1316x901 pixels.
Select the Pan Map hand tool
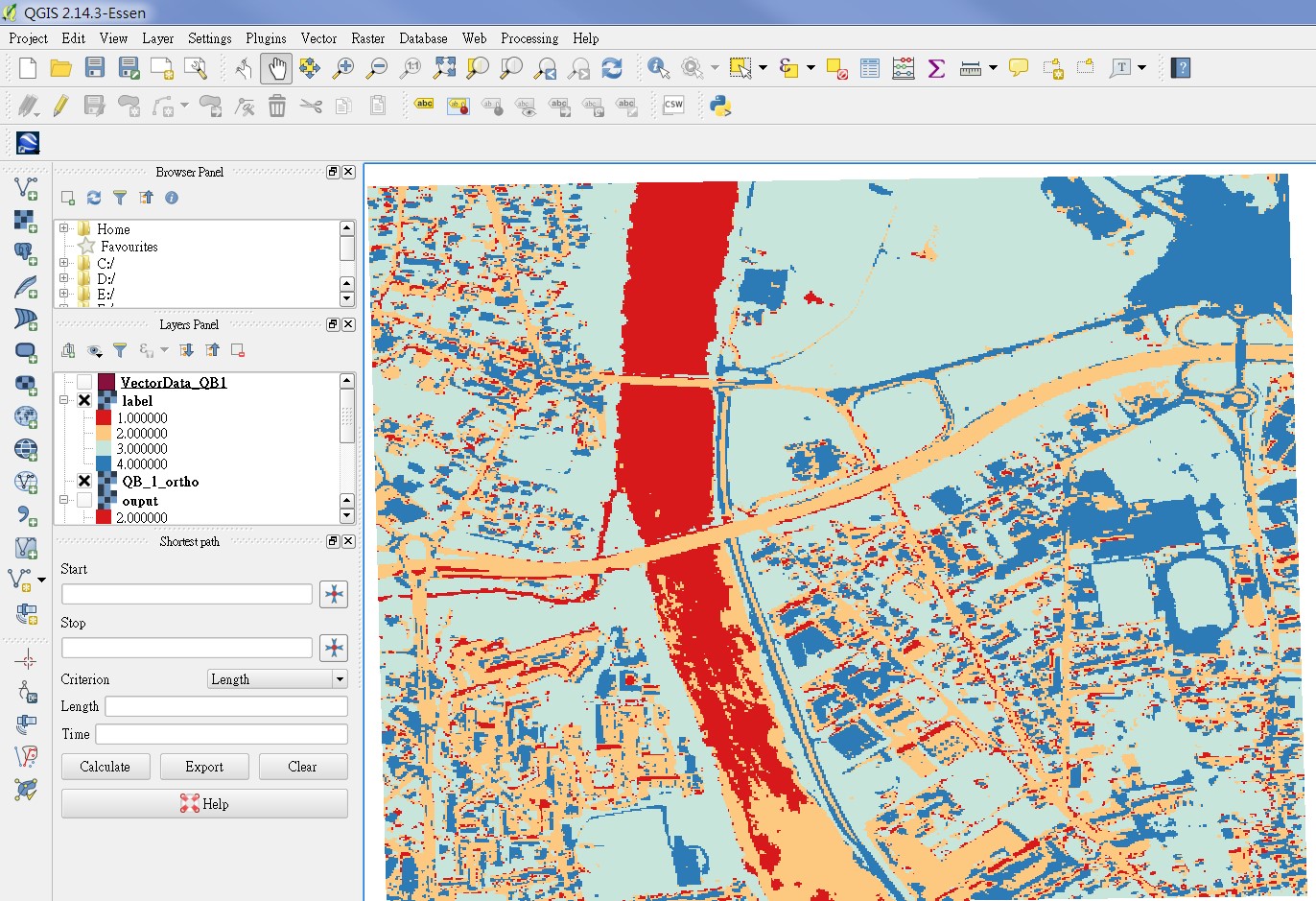(276, 68)
